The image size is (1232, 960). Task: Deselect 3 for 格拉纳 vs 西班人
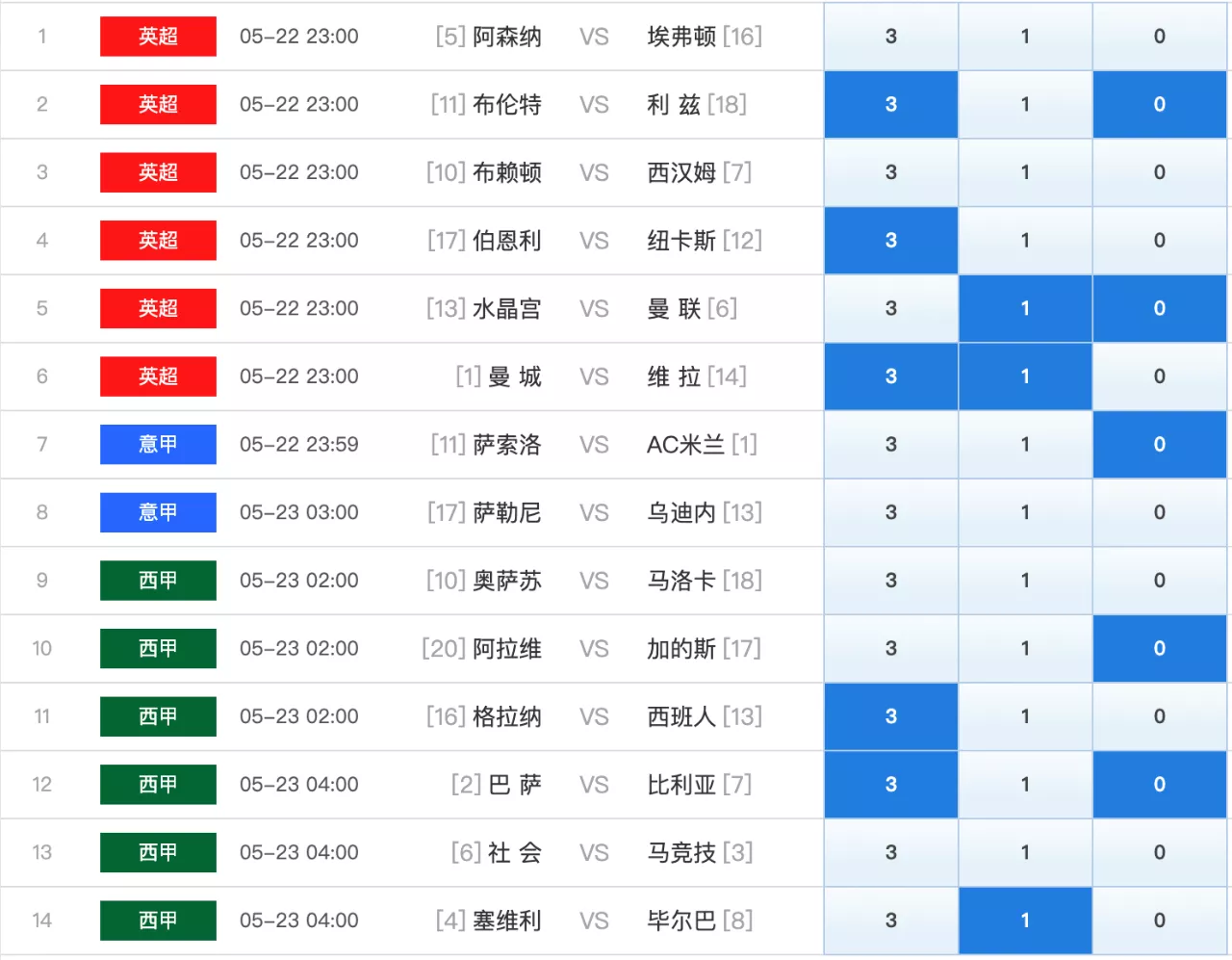[890, 716]
